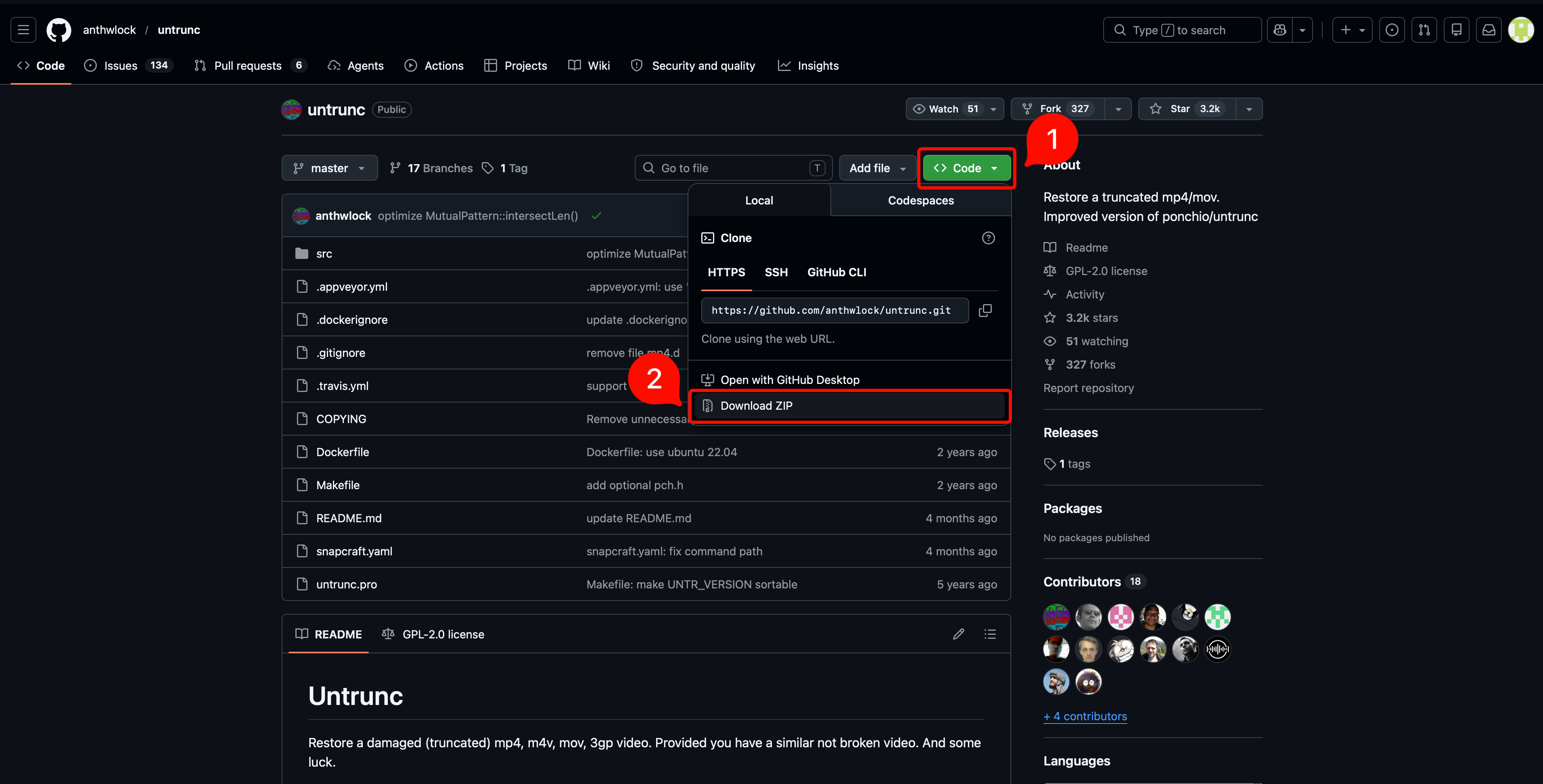View 17 Branches
The image size is (1543, 784).
pyautogui.click(x=431, y=168)
